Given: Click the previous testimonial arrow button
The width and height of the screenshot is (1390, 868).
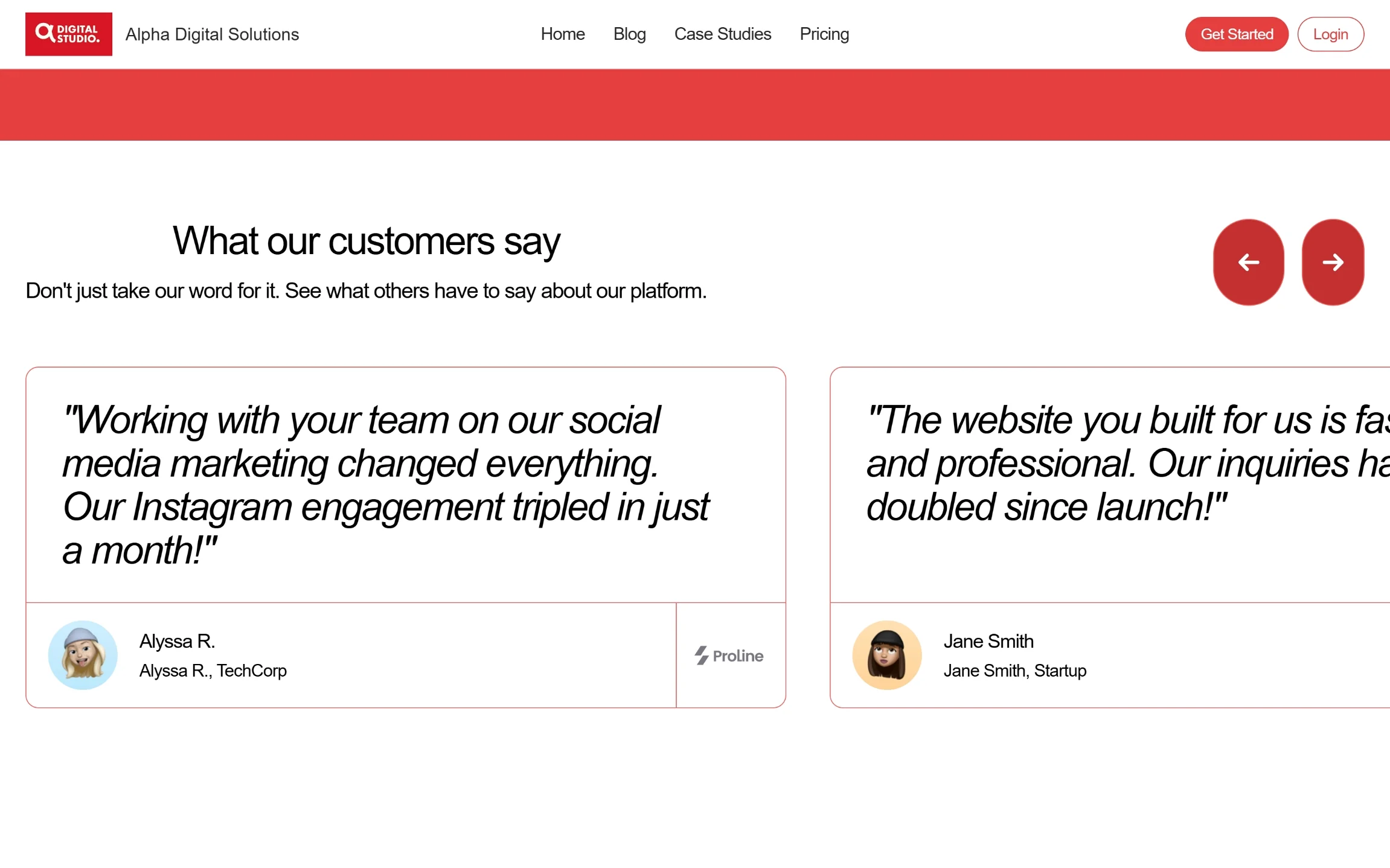Looking at the screenshot, I should point(1248,262).
